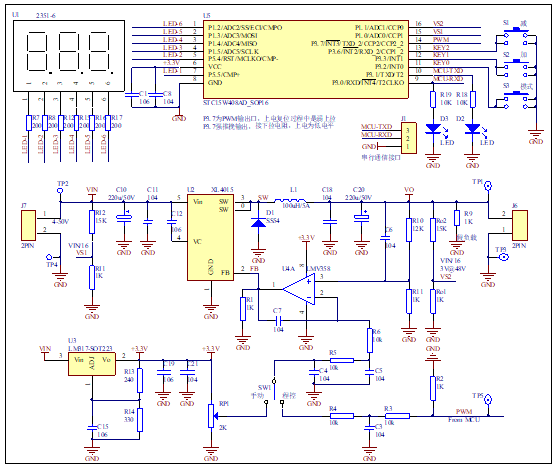The height and width of the screenshot is (469, 558).
Task: Click resistor R9 1K dummy load
Action: pos(457,218)
